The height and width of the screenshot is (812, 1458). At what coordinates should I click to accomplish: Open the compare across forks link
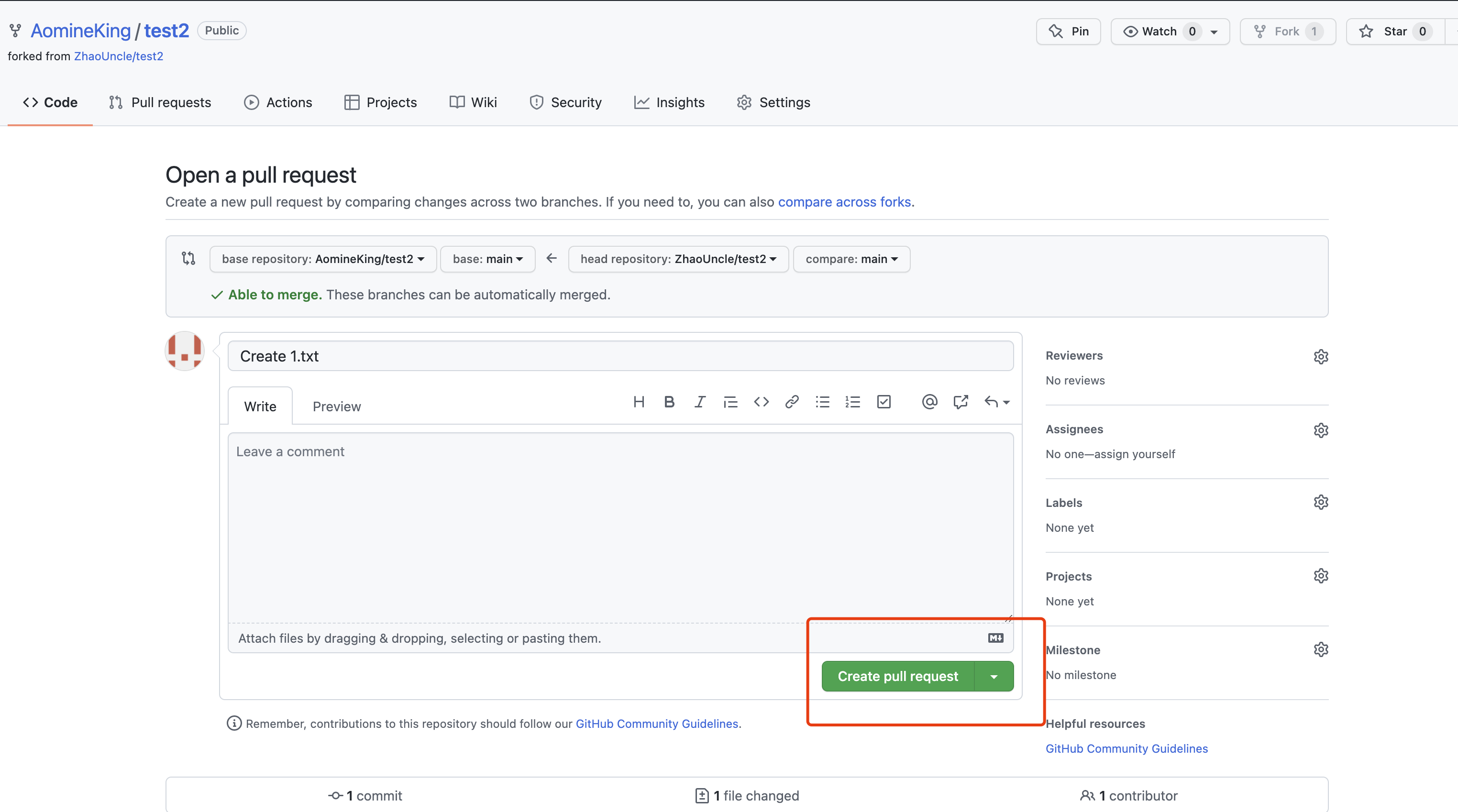point(844,202)
